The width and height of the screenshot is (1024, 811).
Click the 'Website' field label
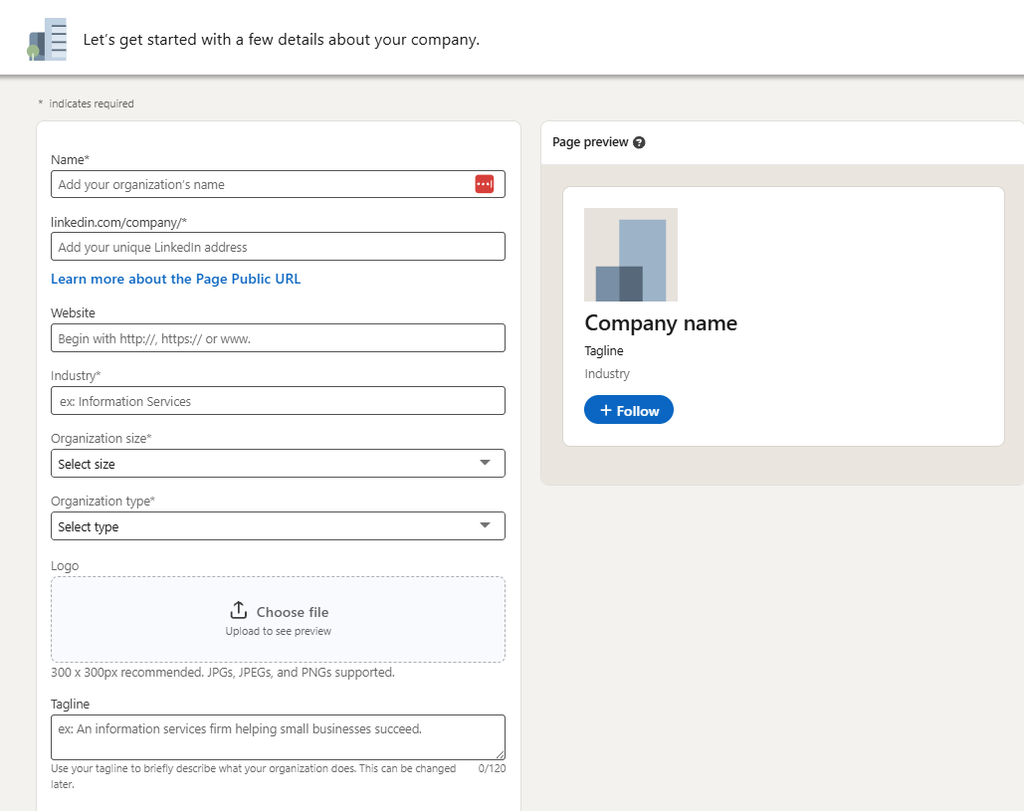point(73,313)
